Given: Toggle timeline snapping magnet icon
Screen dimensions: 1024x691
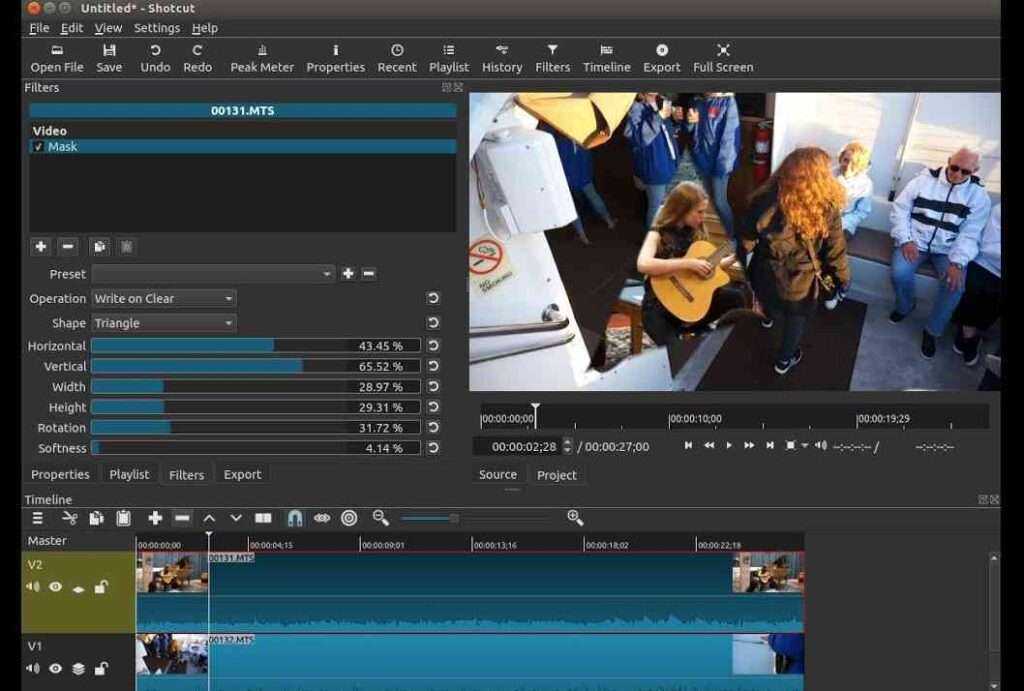Looking at the screenshot, I should pos(294,518).
